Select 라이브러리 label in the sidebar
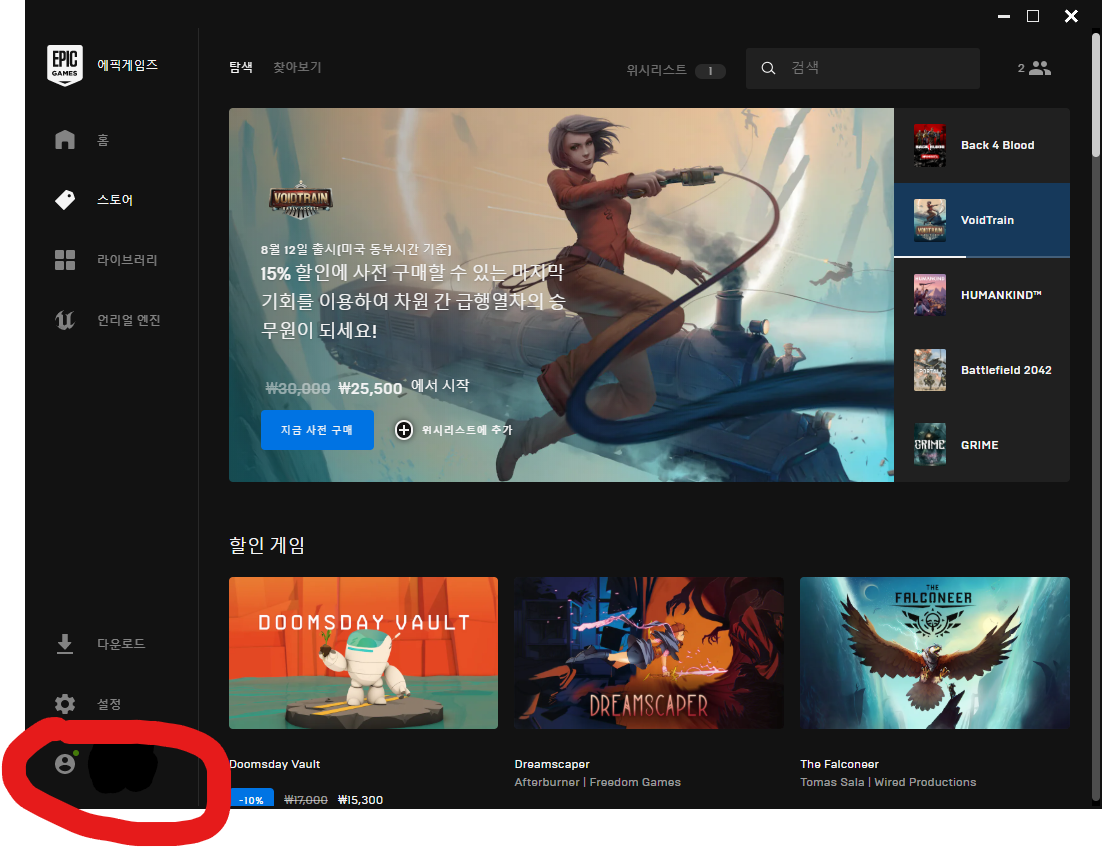The height and width of the screenshot is (847, 1102). pyautogui.click(x=127, y=260)
